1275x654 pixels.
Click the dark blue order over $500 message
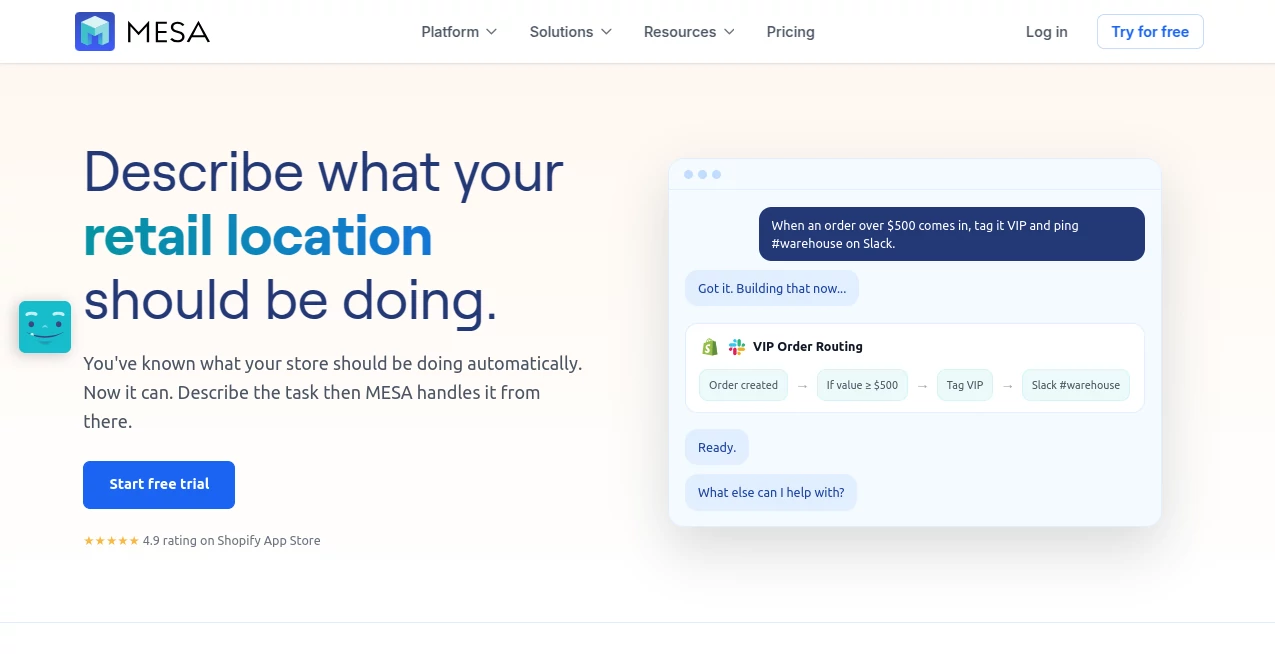coord(952,234)
